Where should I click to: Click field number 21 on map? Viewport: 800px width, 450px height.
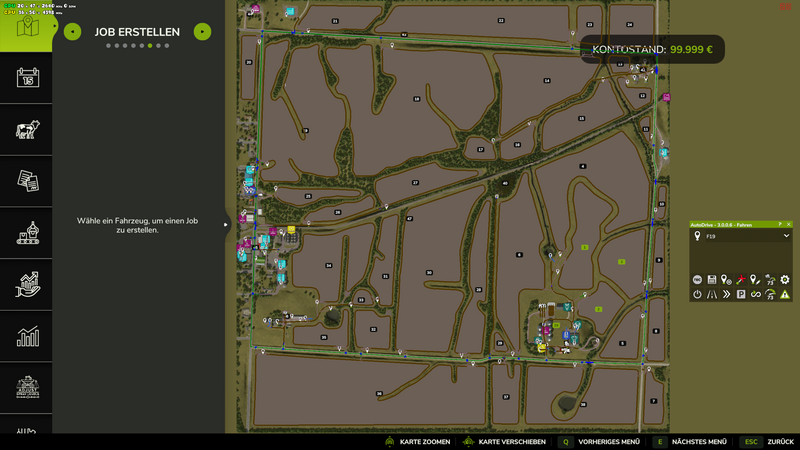click(x=335, y=21)
